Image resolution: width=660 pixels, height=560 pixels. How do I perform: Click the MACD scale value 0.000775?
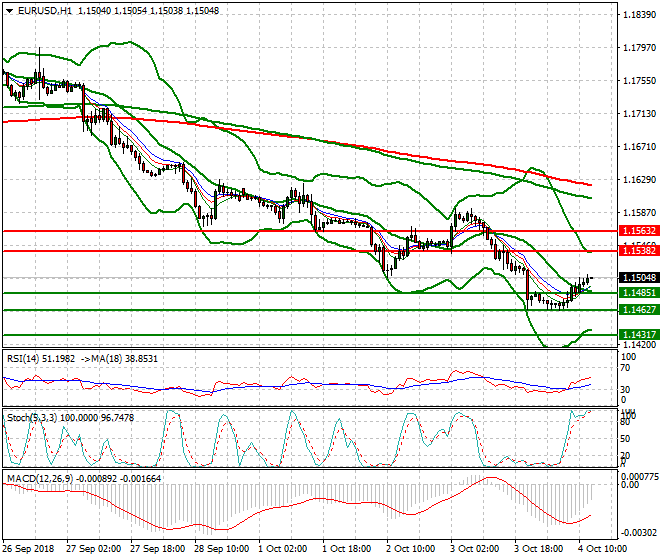click(639, 476)
